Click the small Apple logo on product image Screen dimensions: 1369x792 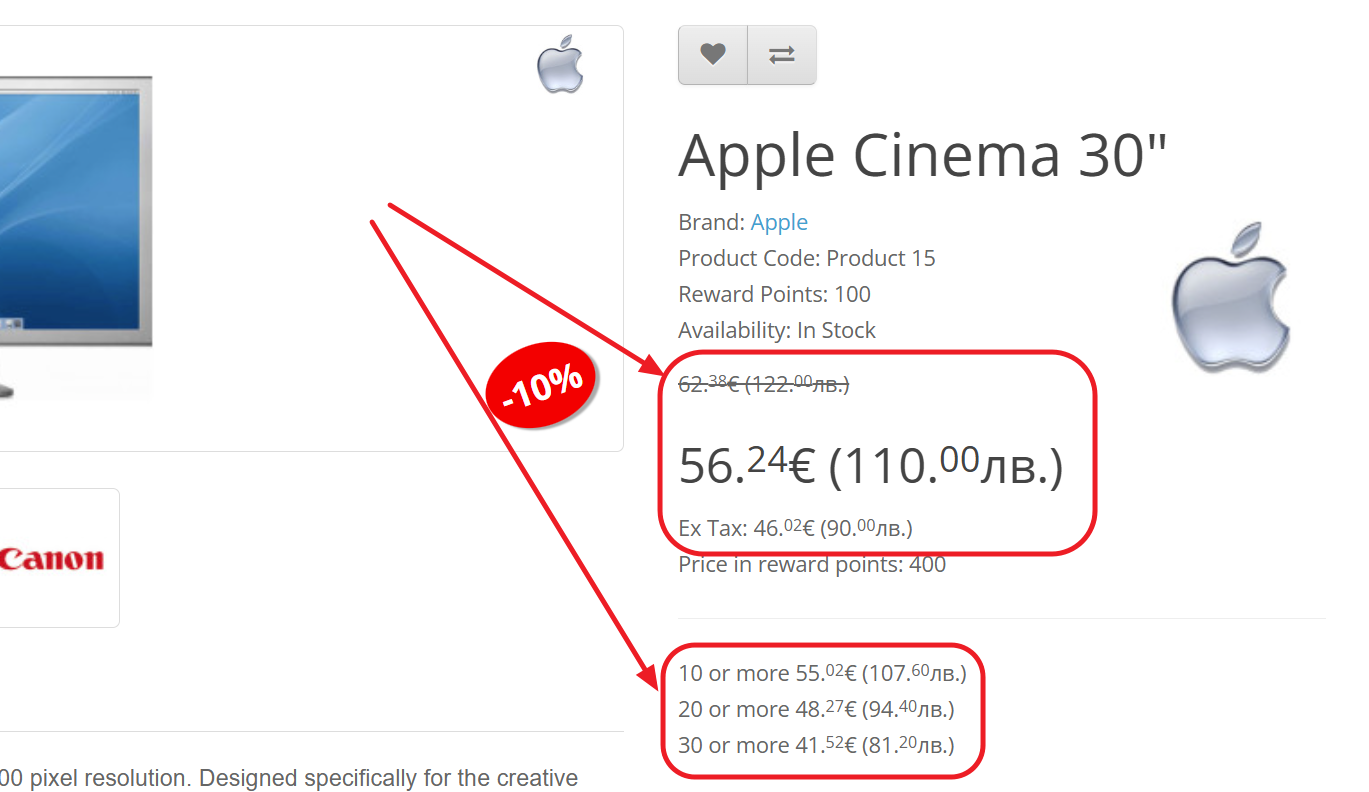(x=560, y=65)
